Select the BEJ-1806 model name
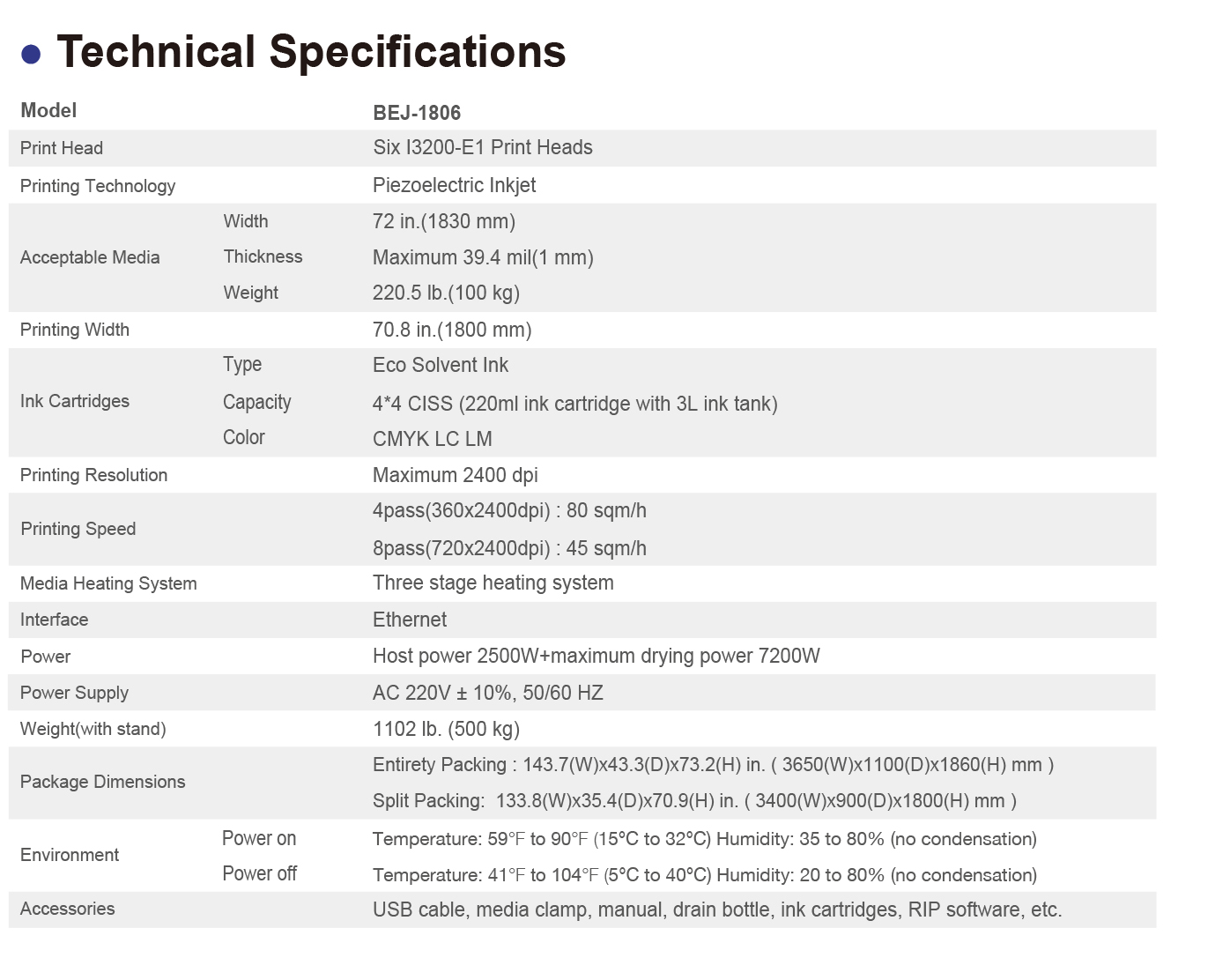This screenshot has width=1230, height=980. 417,113
